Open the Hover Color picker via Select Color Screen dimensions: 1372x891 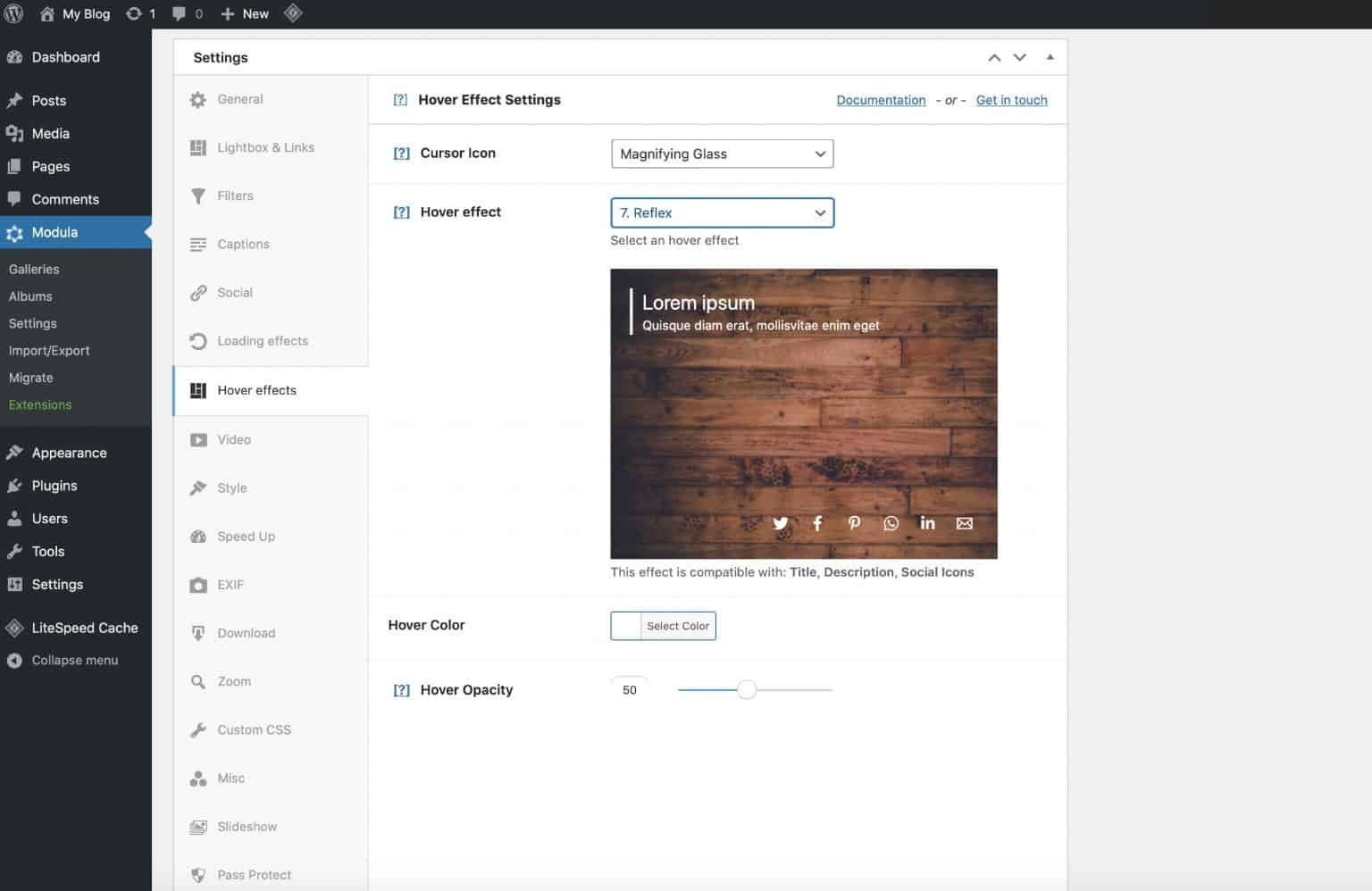(x=677, y=626)
